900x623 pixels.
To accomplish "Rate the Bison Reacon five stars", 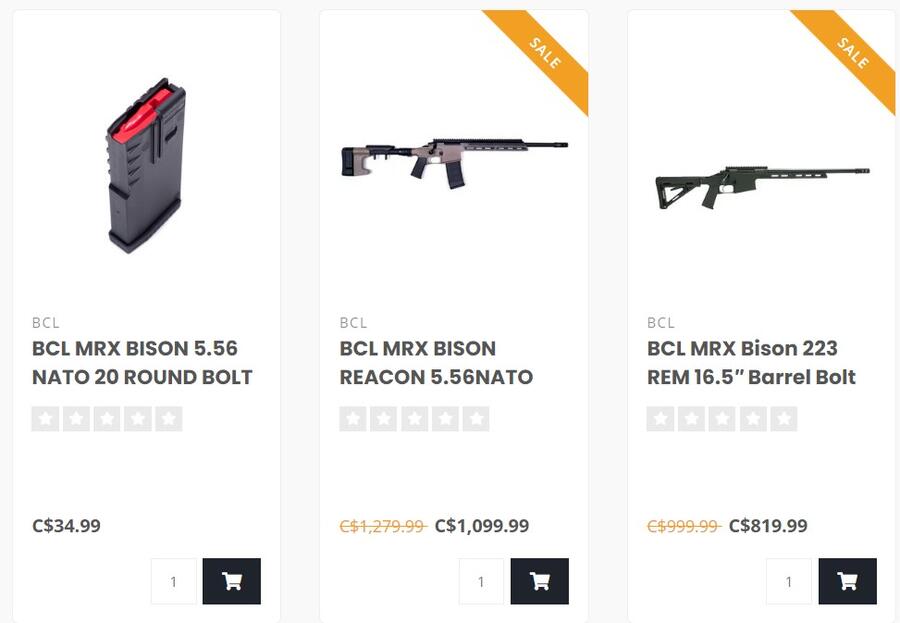I will (476, 419).
